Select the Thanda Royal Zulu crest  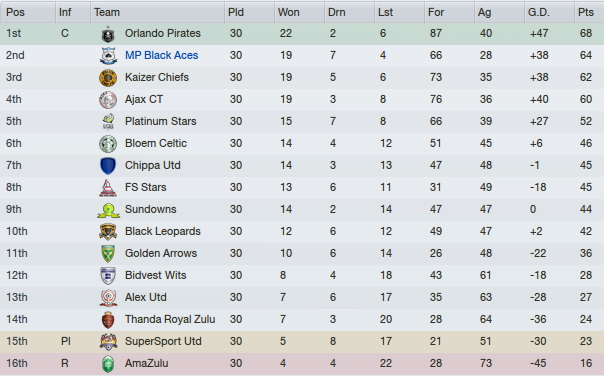click(x=108, y=320)
